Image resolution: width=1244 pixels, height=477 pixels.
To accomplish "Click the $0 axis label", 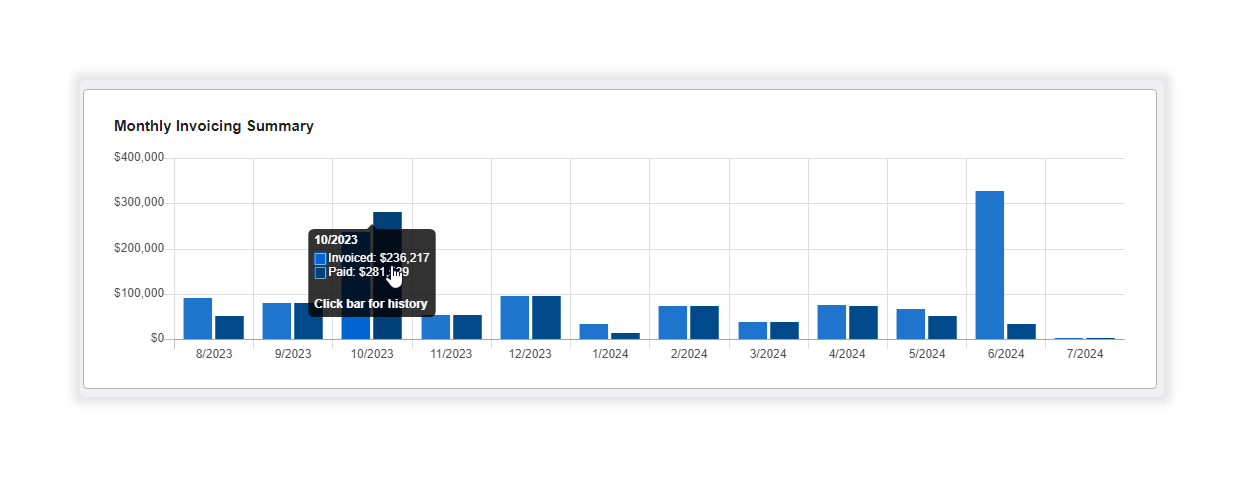I will click(x=157, y=339).
